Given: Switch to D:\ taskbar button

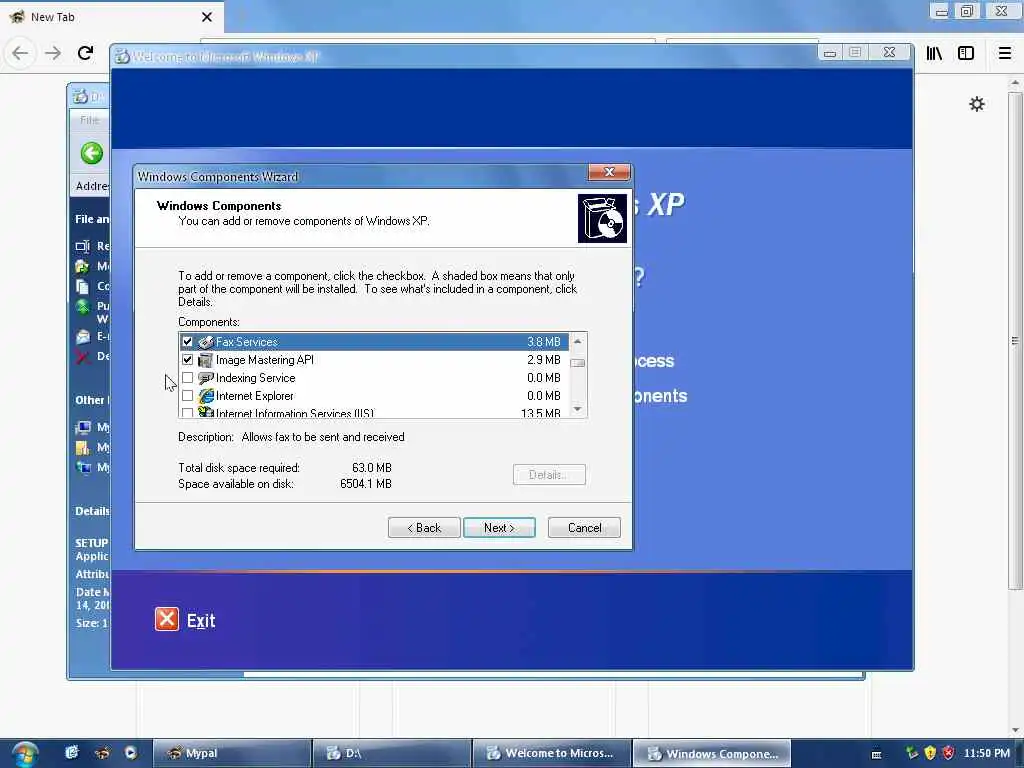Looking at the screenshot, I should [392, 754].
